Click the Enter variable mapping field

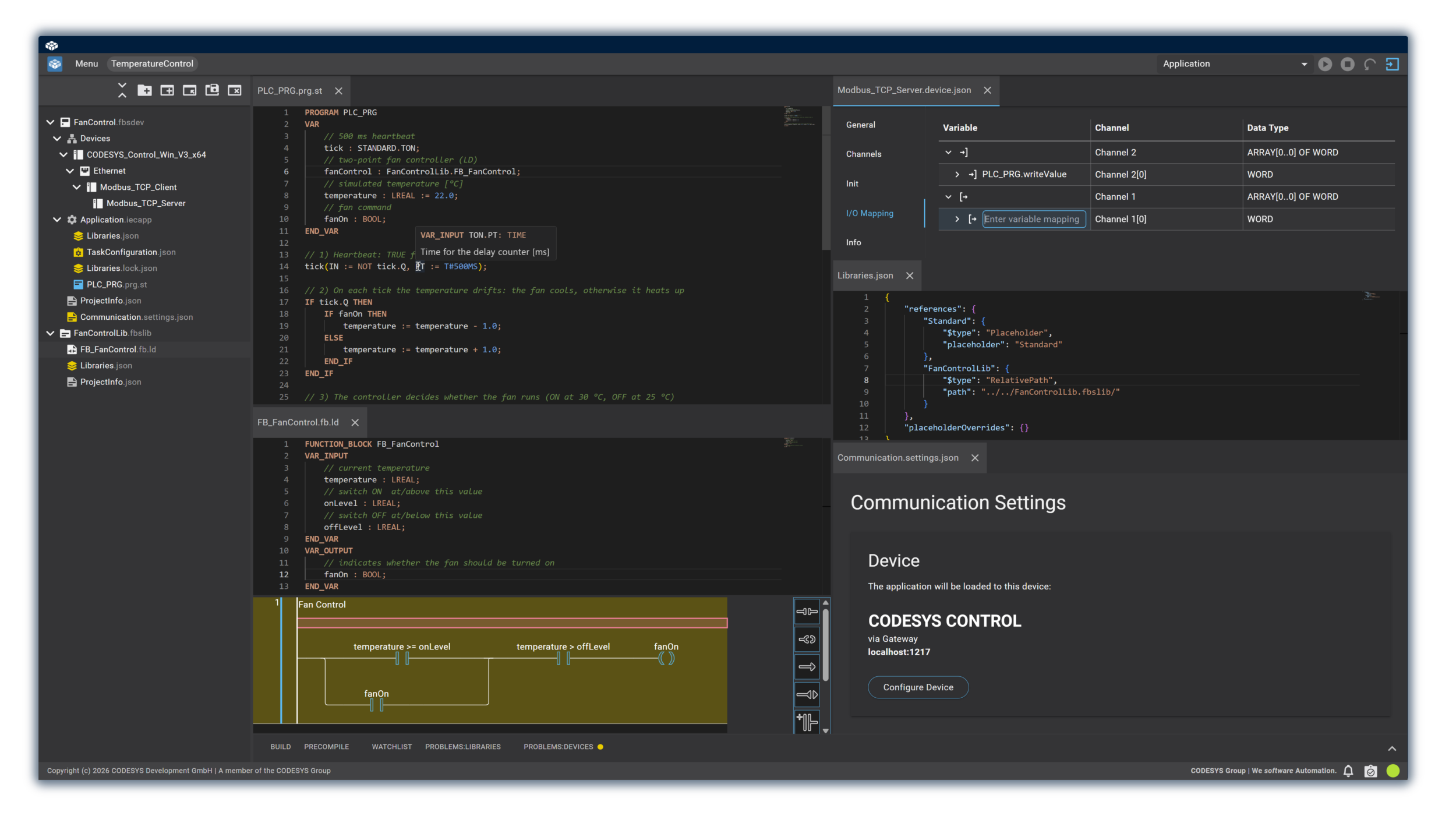coord(1034,220)
